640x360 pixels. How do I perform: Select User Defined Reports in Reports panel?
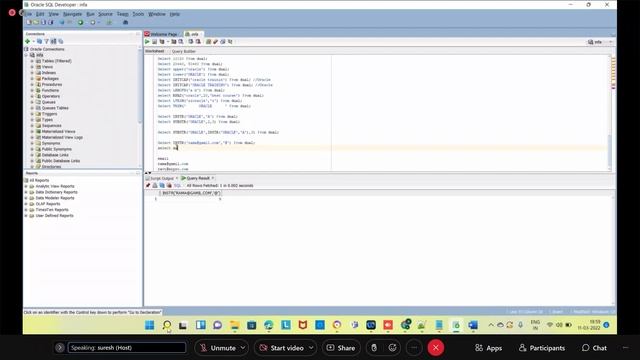(x=54, y=216)
